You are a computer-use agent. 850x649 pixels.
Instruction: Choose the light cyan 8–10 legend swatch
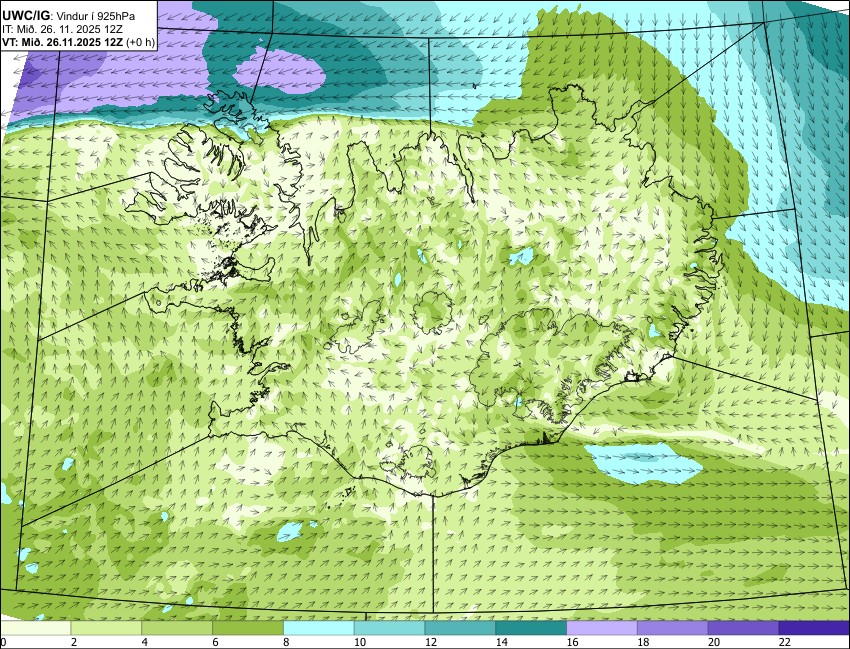[319, 628]
